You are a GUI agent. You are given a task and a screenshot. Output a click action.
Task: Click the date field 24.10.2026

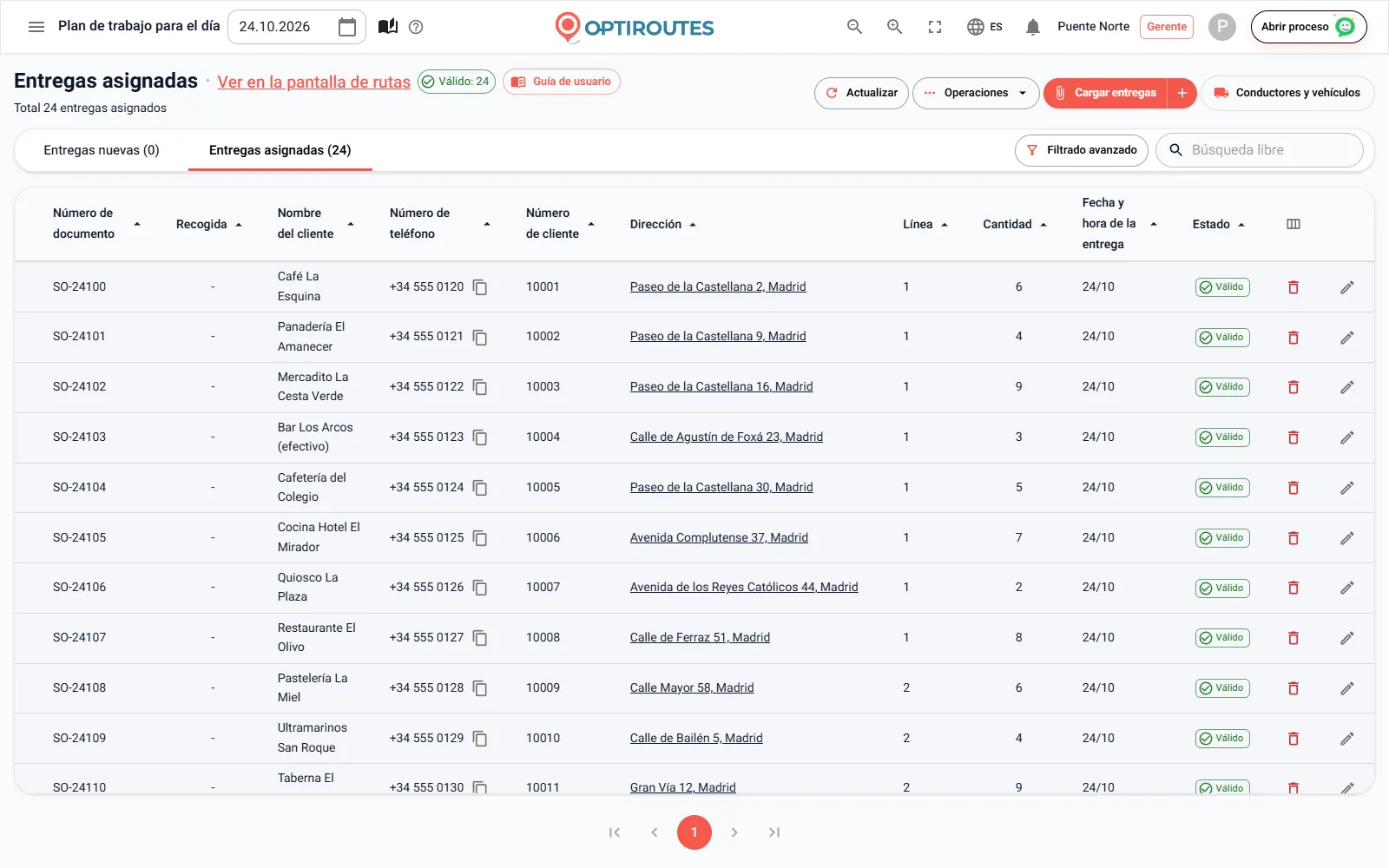[297, 27]
